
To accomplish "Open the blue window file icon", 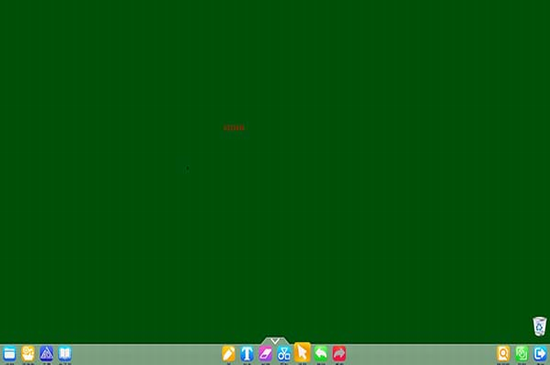I will click(x=9, y=353).
